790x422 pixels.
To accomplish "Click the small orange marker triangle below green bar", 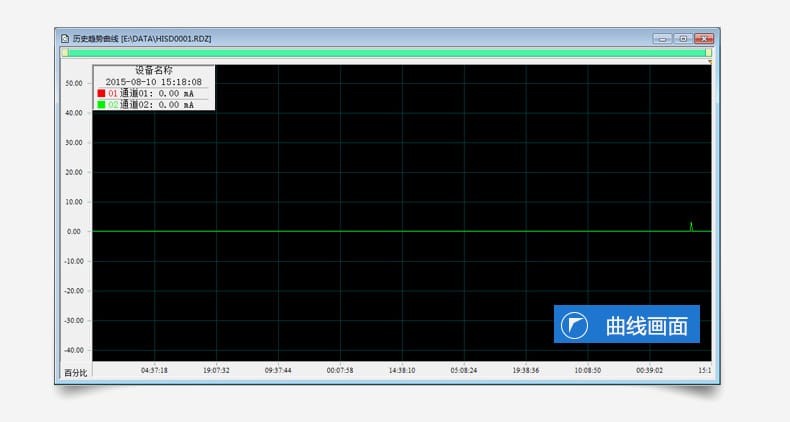I will click(x=710, y=62).
